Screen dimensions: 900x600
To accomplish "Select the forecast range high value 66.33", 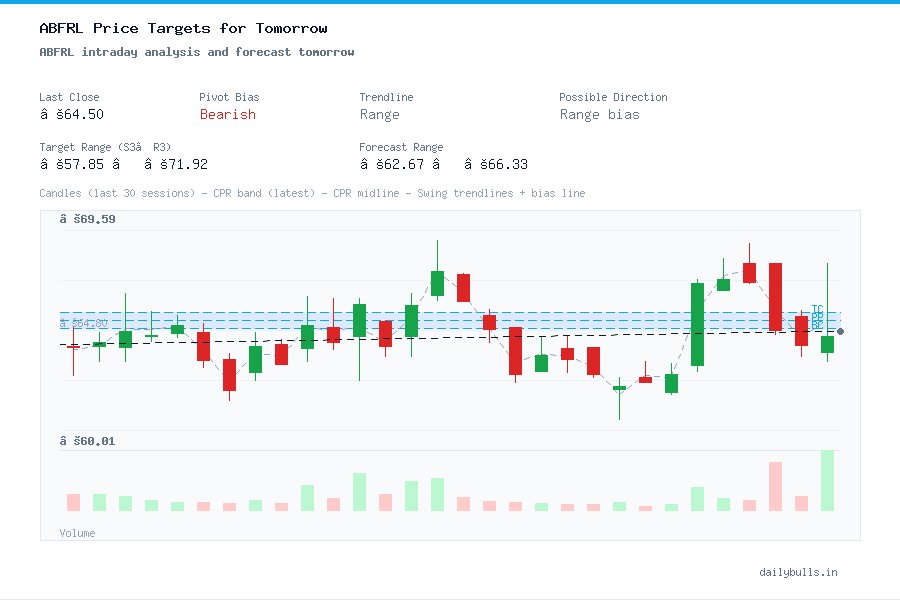I will pos(496,164).
